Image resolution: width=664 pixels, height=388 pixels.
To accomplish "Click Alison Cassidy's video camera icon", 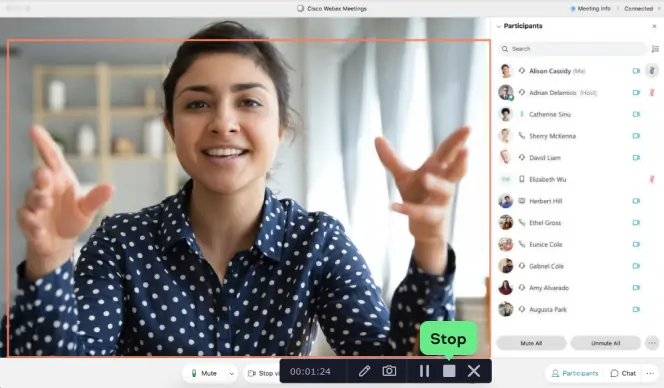I will (636, 71).
